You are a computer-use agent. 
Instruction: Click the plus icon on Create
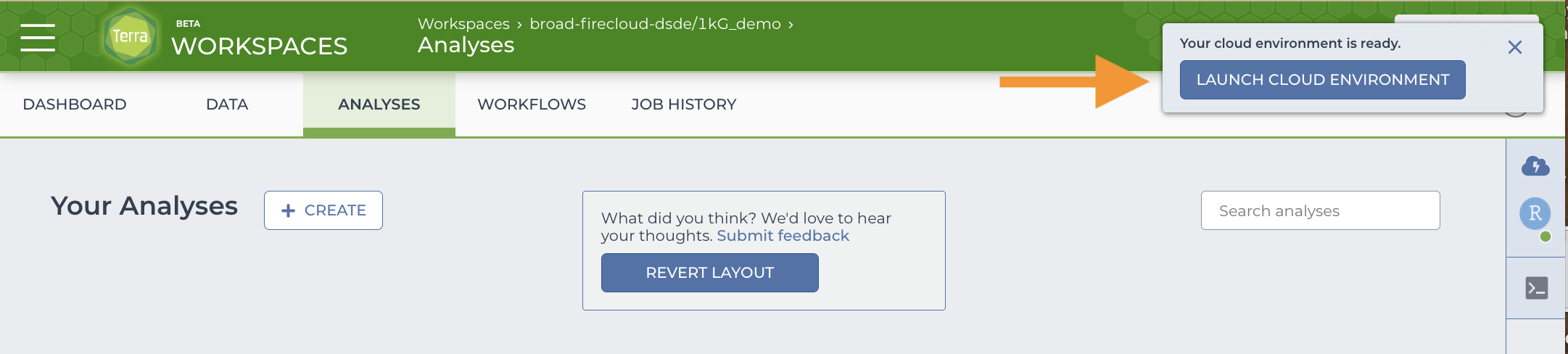(288, 210)
